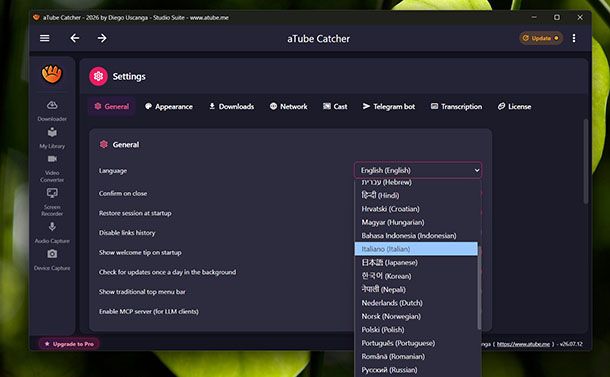Viewport: 610px width, 377px height.
Task: Click the 'Disable links history' label
Action: pos(127,233)
